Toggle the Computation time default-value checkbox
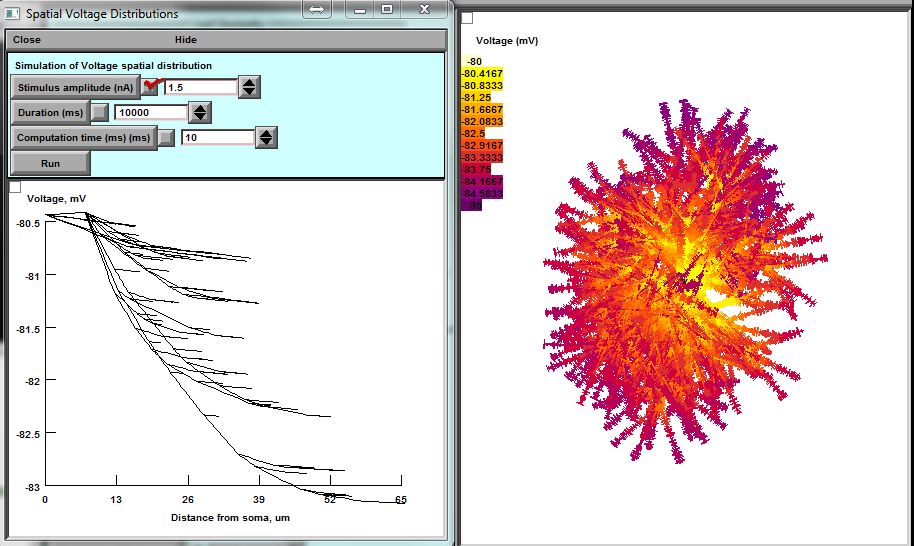 point(166,138)
